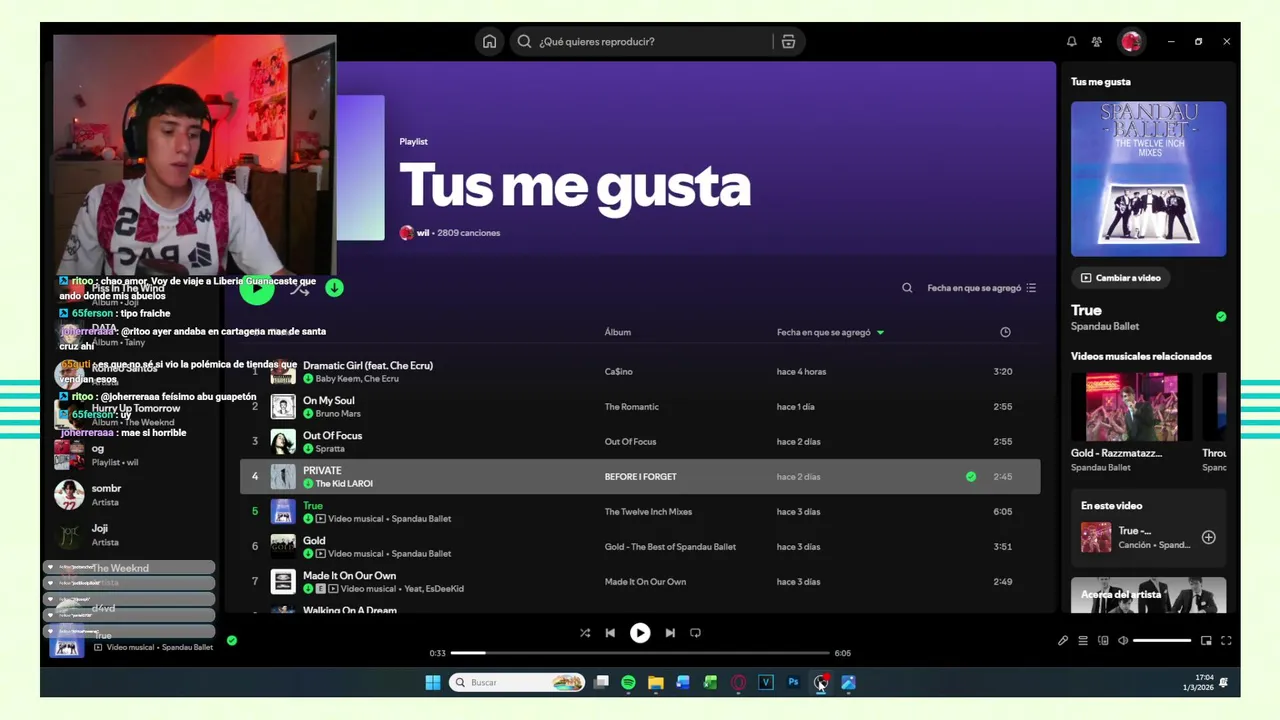Viewport: 1280px width, 720px height.
Task: Open the 'Fecha en que se agregó' sort menu
Action: 981,288
